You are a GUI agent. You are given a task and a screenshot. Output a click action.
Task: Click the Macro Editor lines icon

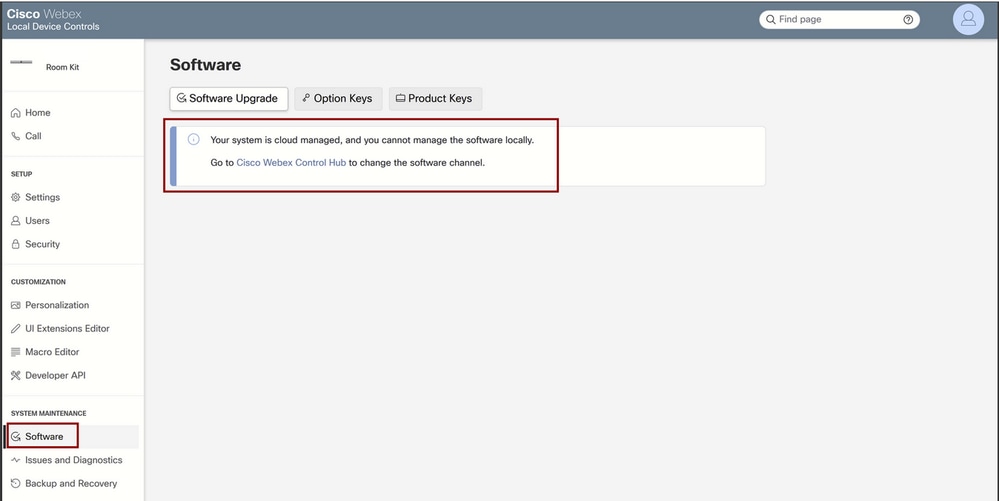(16, 352)
